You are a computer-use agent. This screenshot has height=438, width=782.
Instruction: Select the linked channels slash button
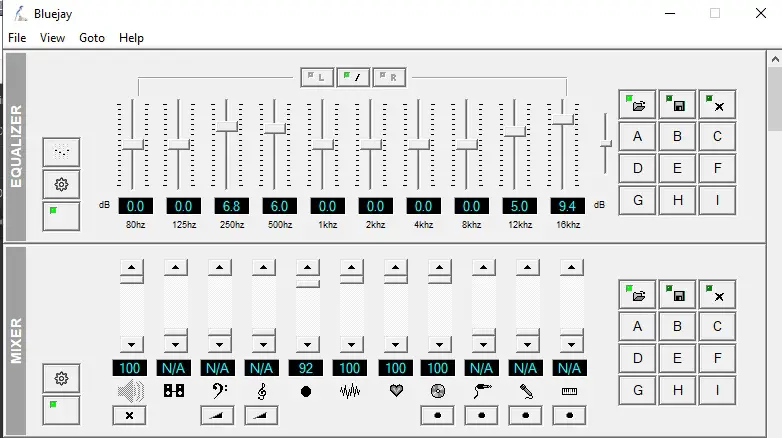(353, 77)
